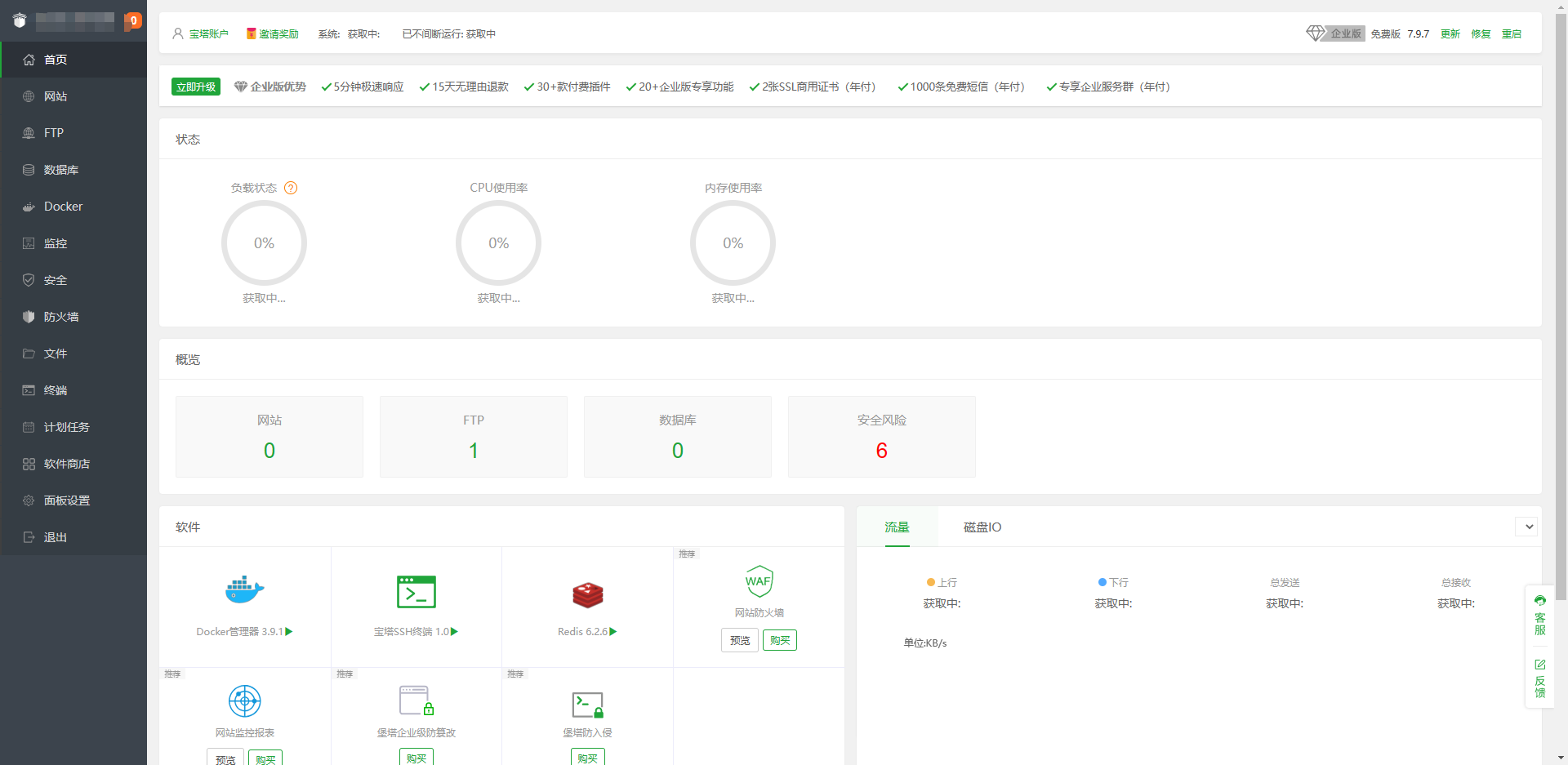Open the 文件 file manager

click(55, 354)
